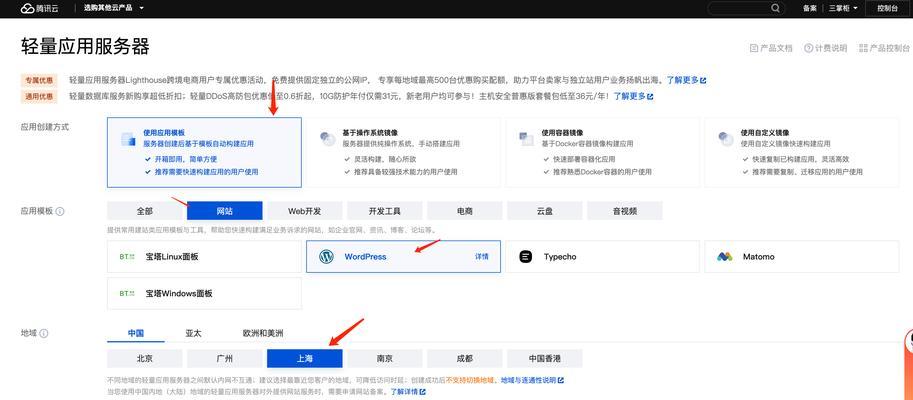This screenshot has width=913, height=400.
Task: Open 产品文档 documentation link
Action: (772, 48)
